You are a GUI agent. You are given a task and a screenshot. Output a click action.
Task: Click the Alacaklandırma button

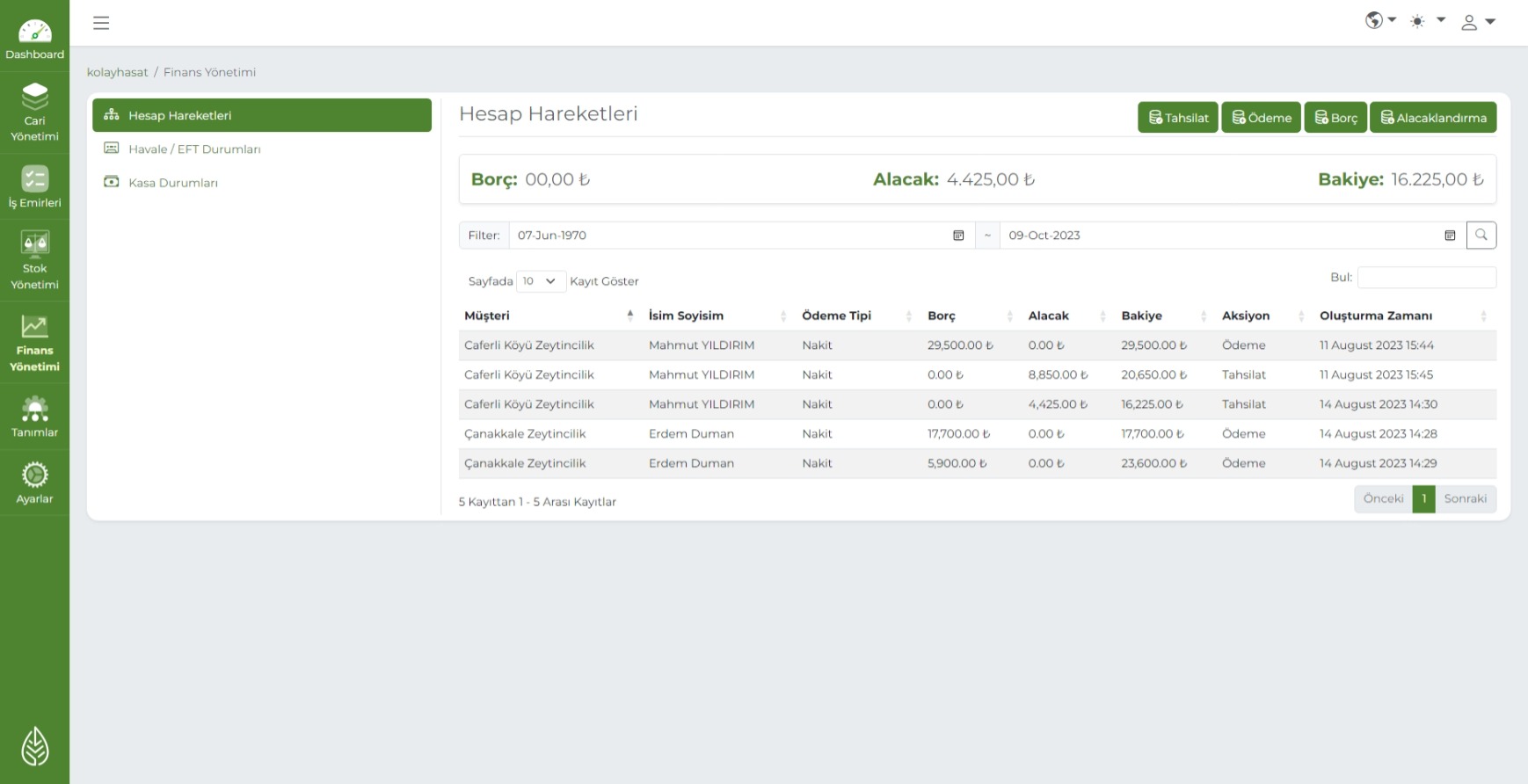[1433, 117]
